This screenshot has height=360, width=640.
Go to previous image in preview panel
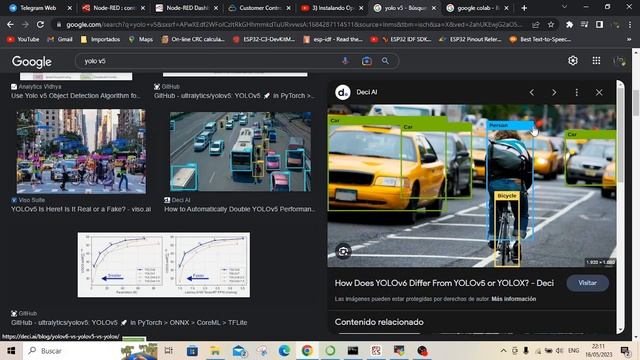[531, 93]
